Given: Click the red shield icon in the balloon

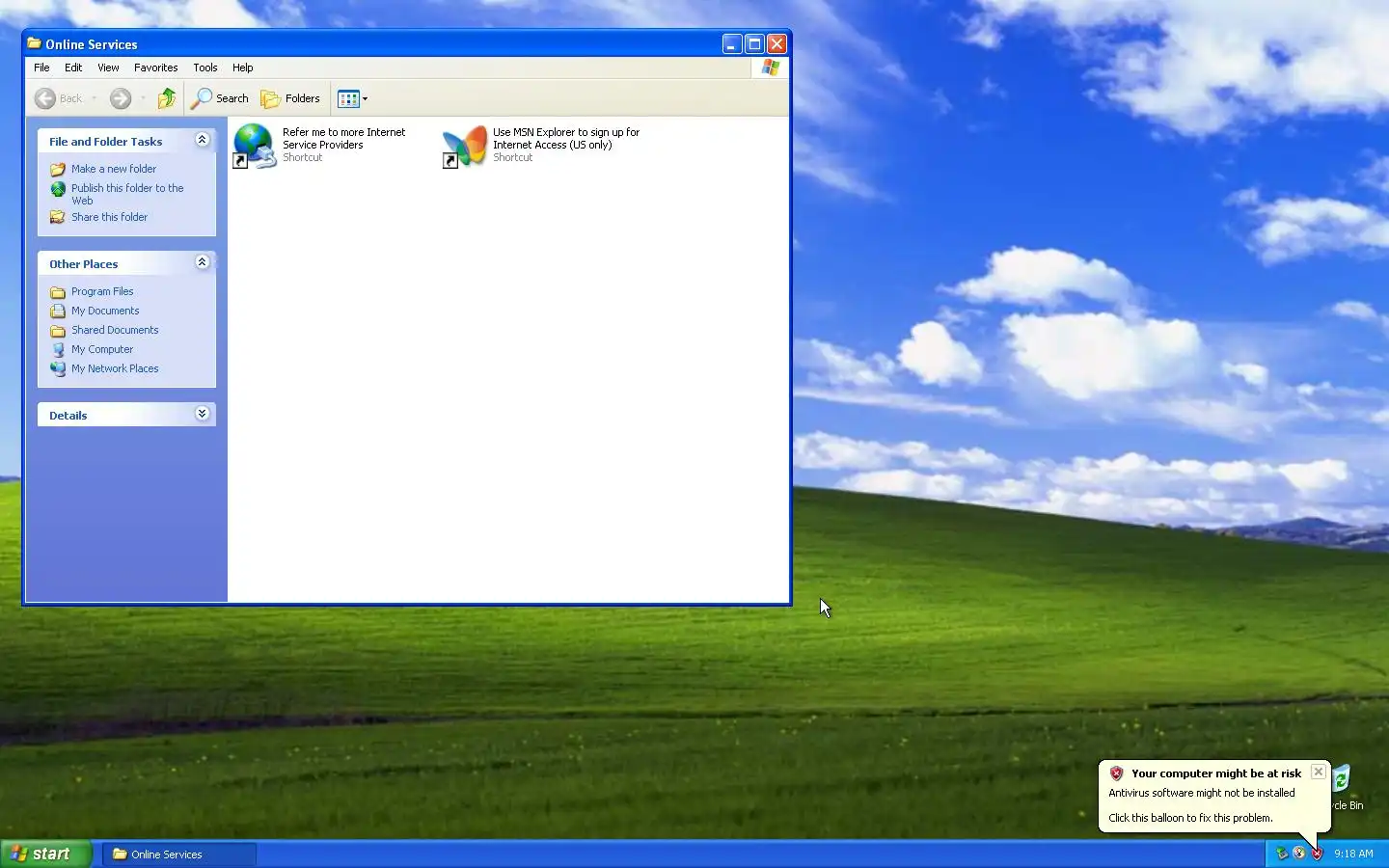Looking at the screenshot, I should pyautogui.click(x=1116, y=773).
